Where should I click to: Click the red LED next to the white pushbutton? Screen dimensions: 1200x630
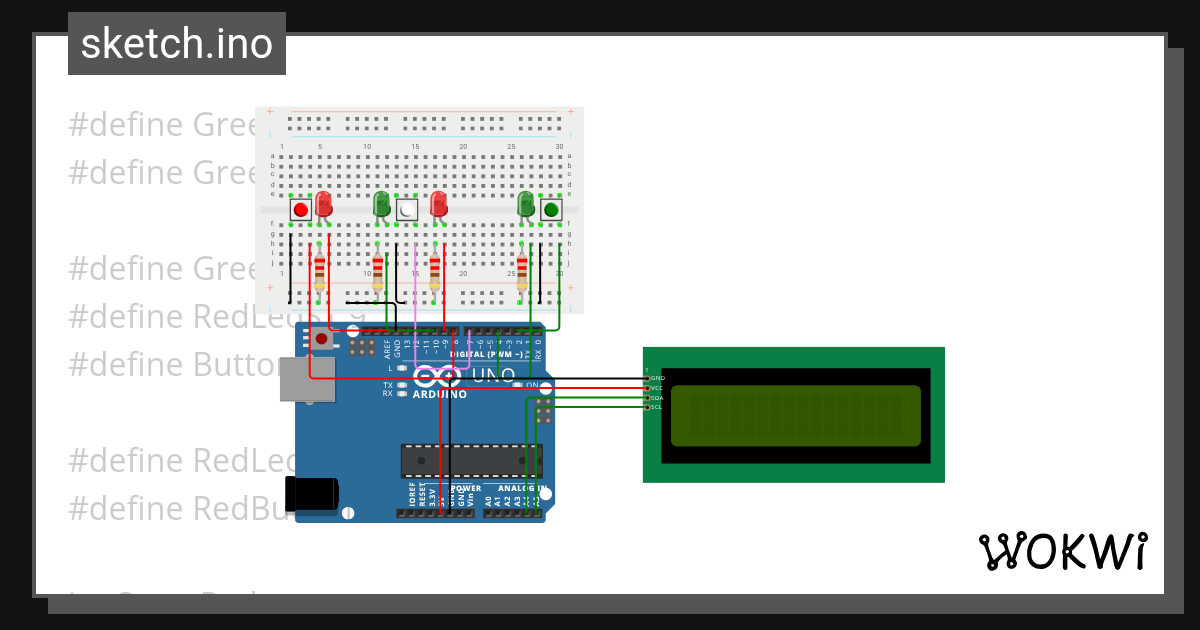click(x=438, y=205)
